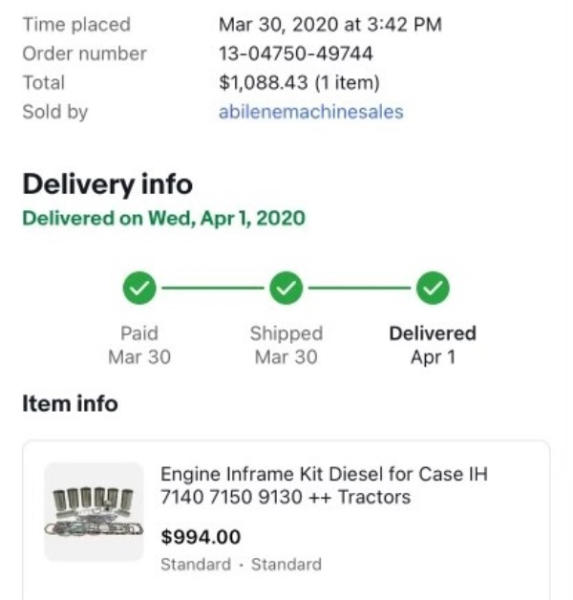Image resolution: width=573 pixels, height=600 pixels.
Task: Click the Item info heading
Action: [x=70, y=404]
